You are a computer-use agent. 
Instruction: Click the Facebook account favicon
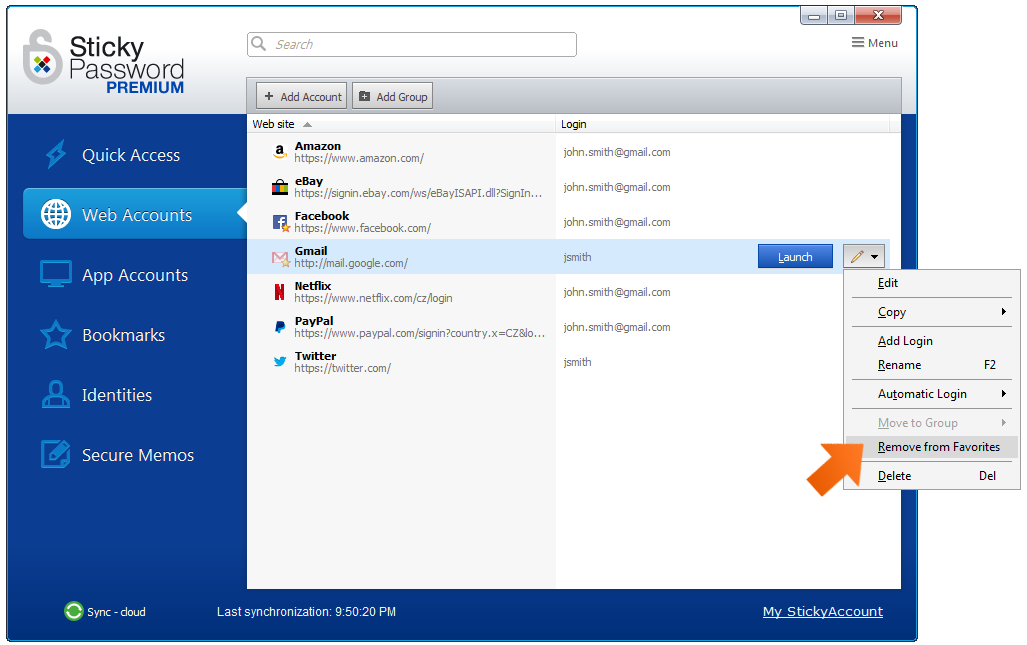click(x=280, y=223)
